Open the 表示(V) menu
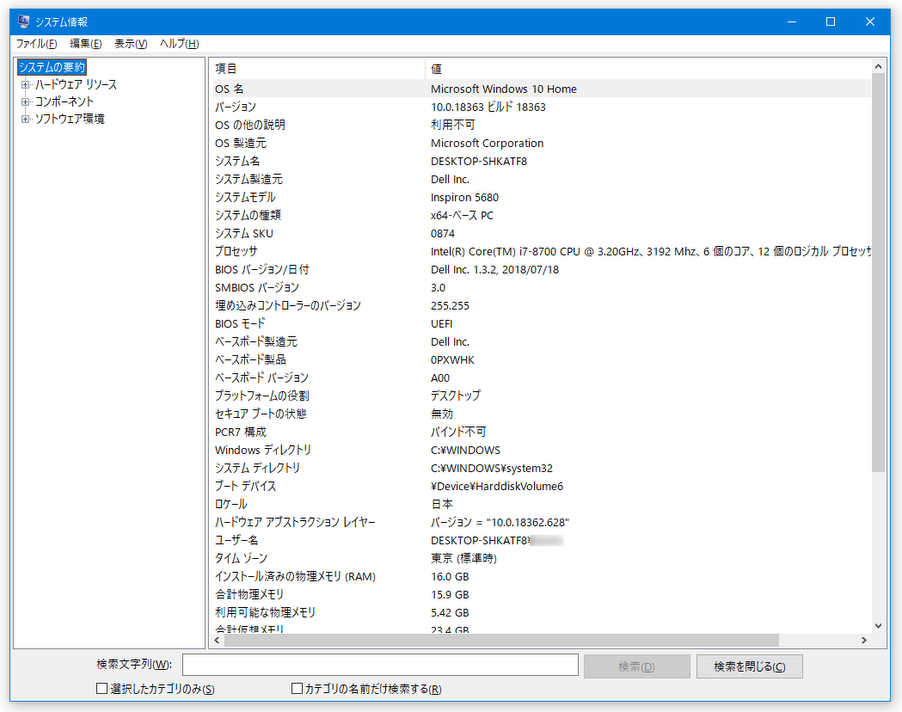This screenshot has height=712, width=902. (131, 44)
